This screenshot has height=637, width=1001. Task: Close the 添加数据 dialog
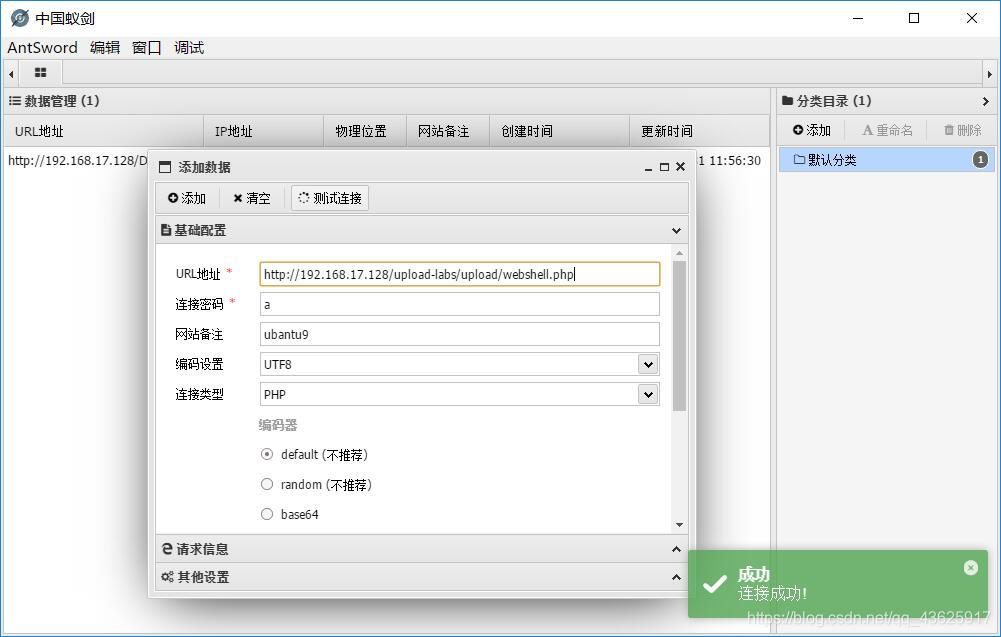(681, 167)
